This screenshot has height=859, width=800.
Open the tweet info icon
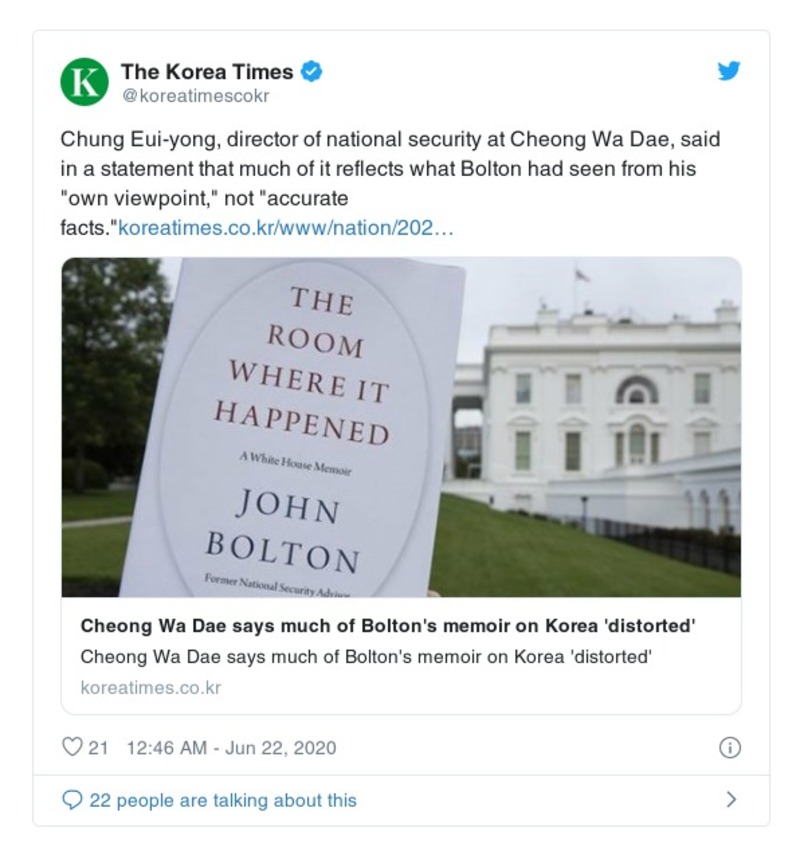730,747
